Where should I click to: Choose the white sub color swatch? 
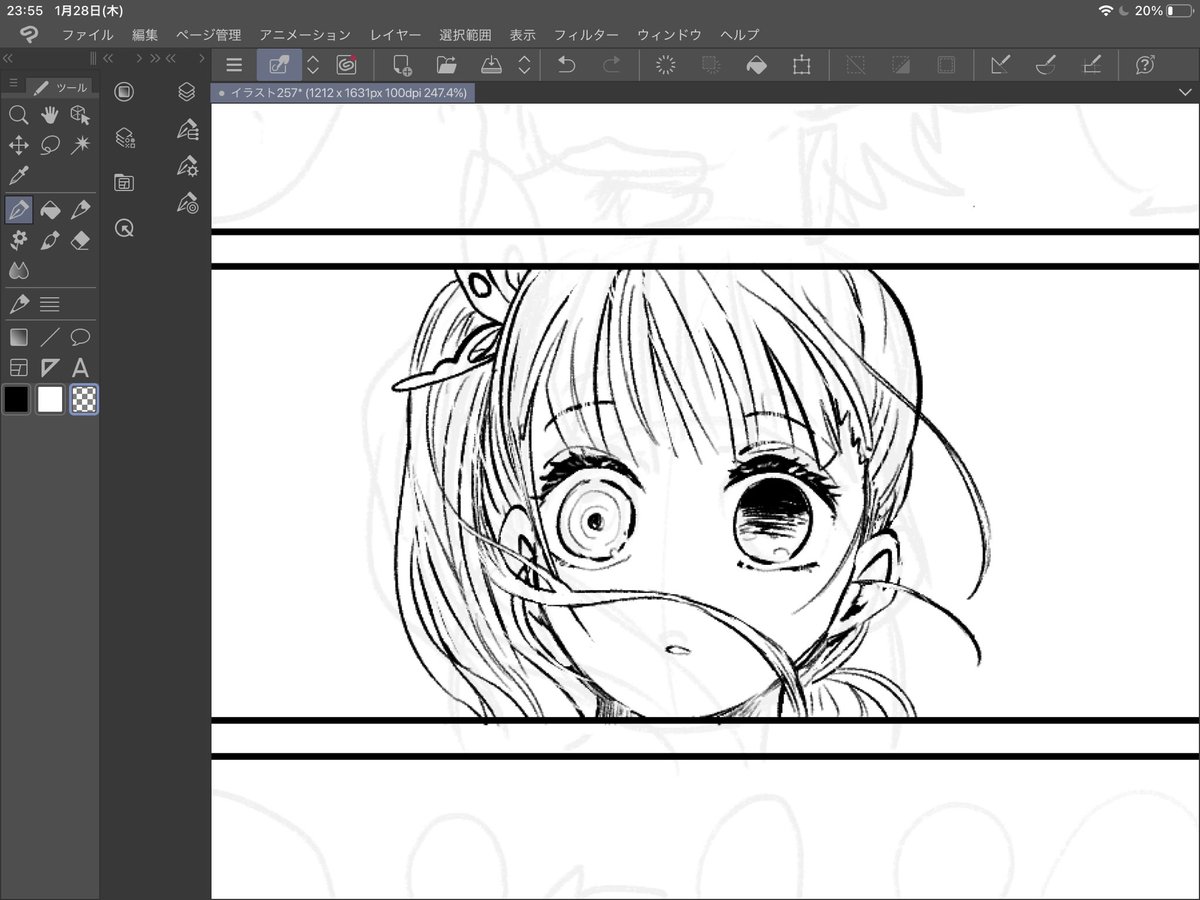click(50, 400)
